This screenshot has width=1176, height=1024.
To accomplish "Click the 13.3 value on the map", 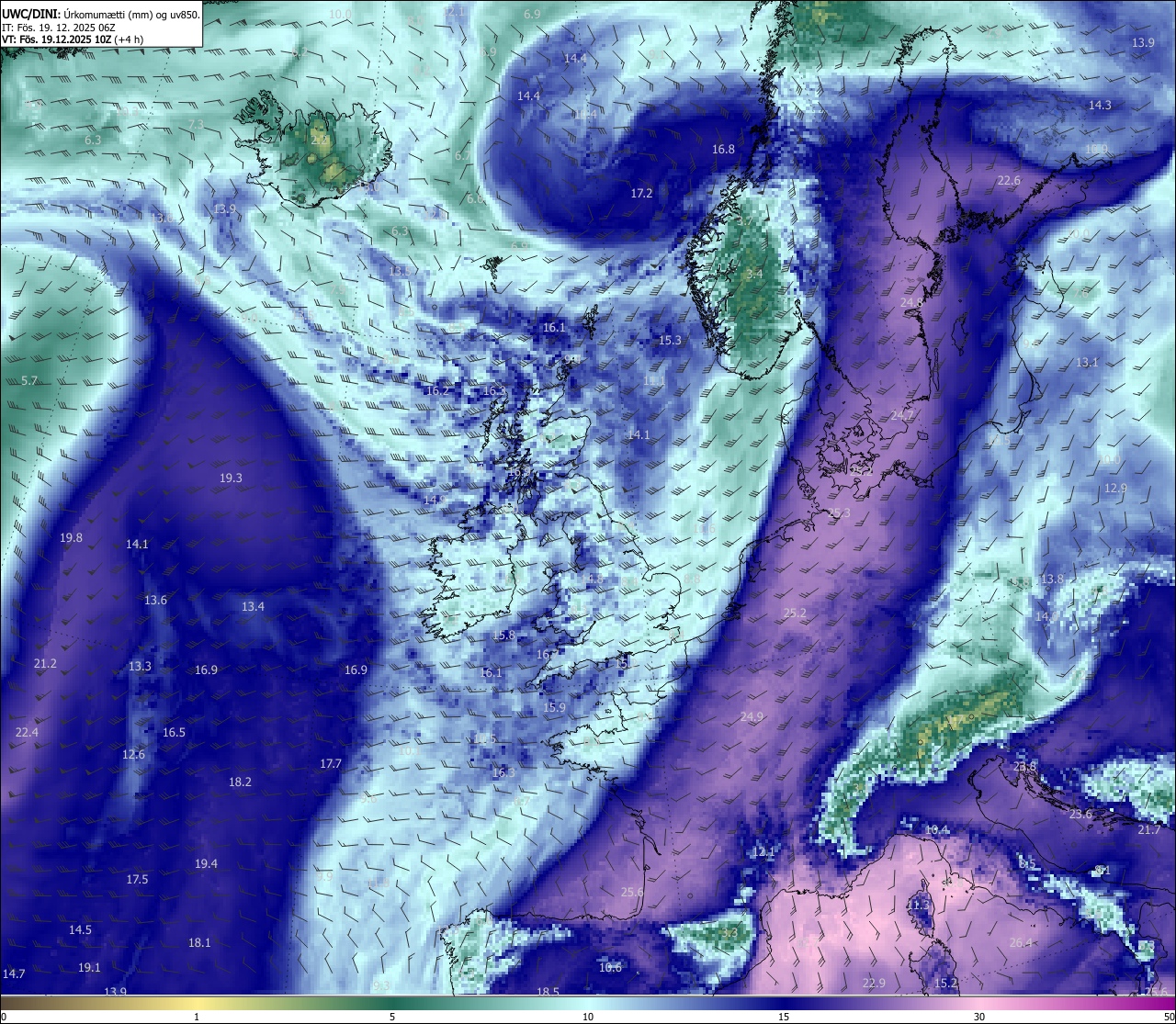I will (x=140, y=666).
